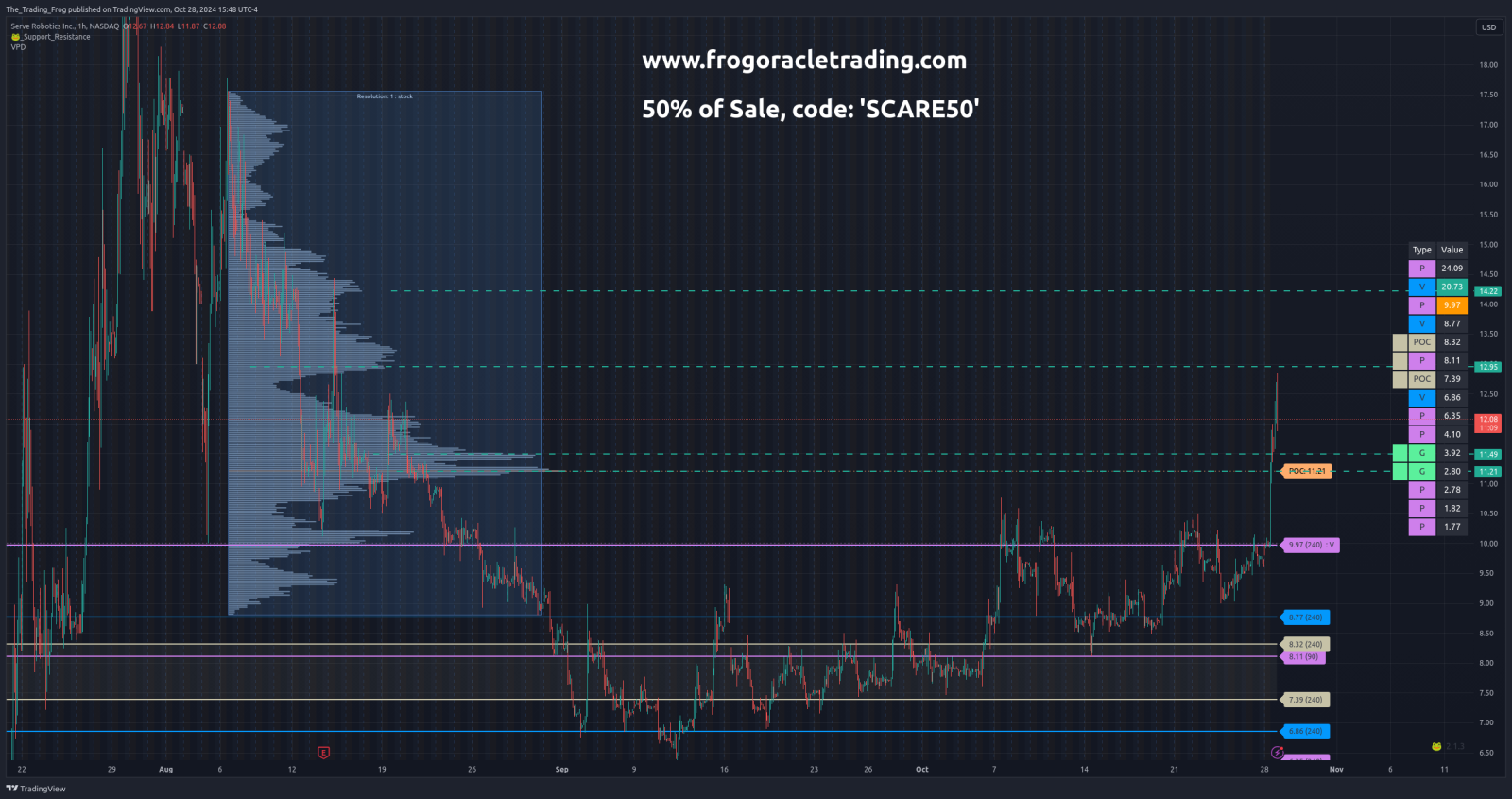The image size is (1512, 799).
Task: Click the orange POC 11.21 chart label
Action: (1306, 471)
